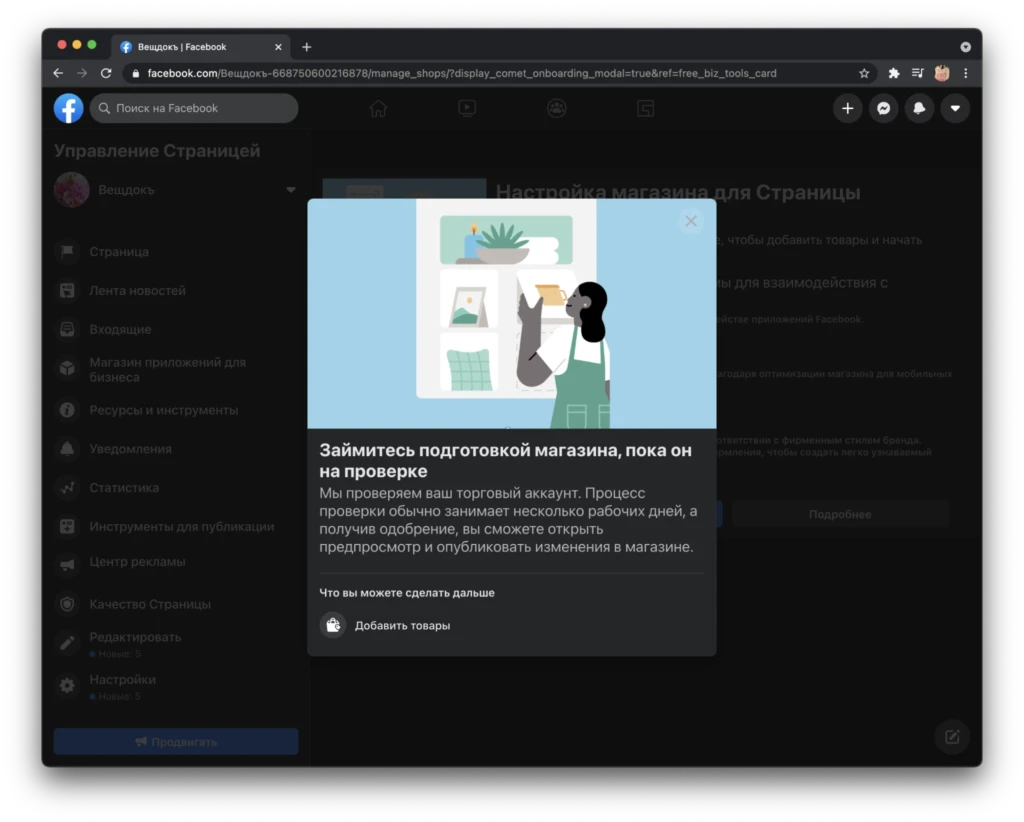Image resolution: width=1024 pixels, height=822 pixels.
Task: Open the browser media control icon
Action: (x=918, y=73)
